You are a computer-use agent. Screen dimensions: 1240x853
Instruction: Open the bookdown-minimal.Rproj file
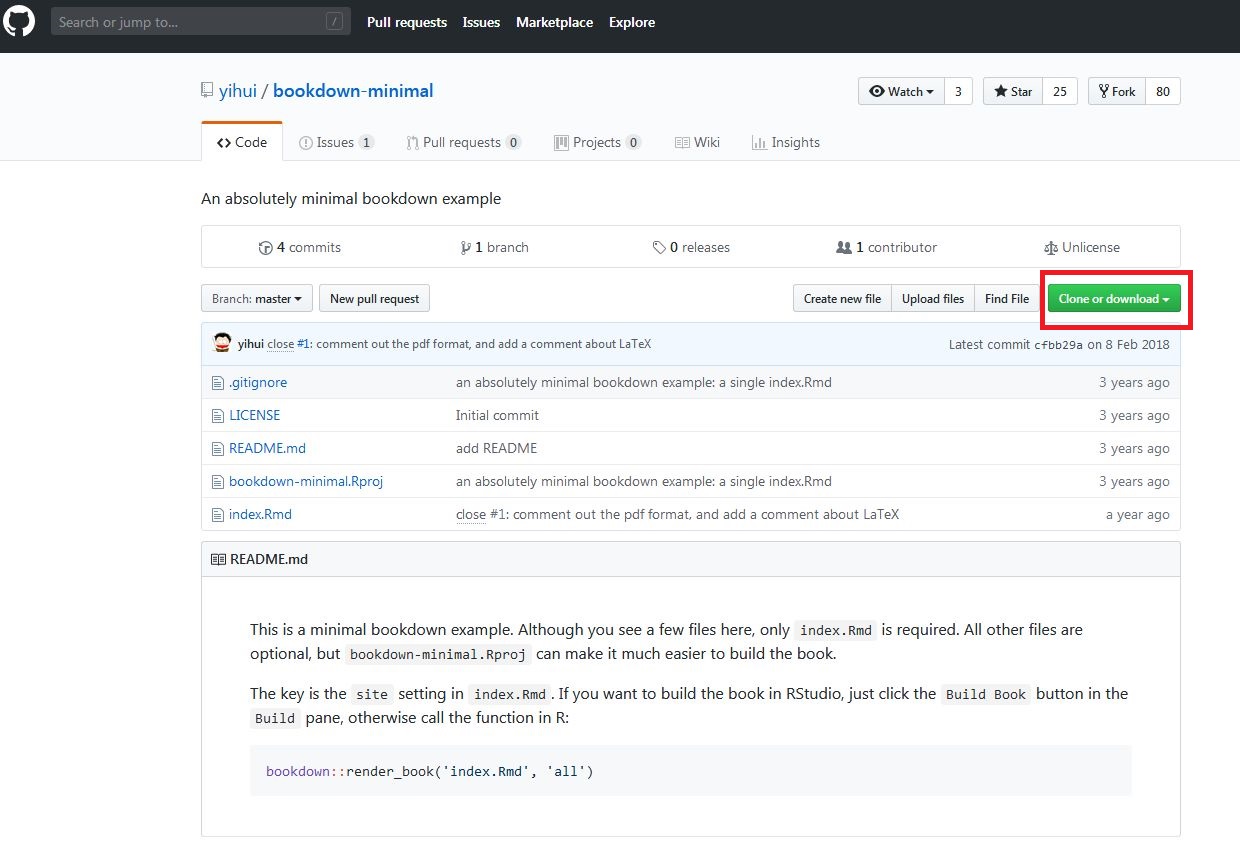(x=306, y=482)
